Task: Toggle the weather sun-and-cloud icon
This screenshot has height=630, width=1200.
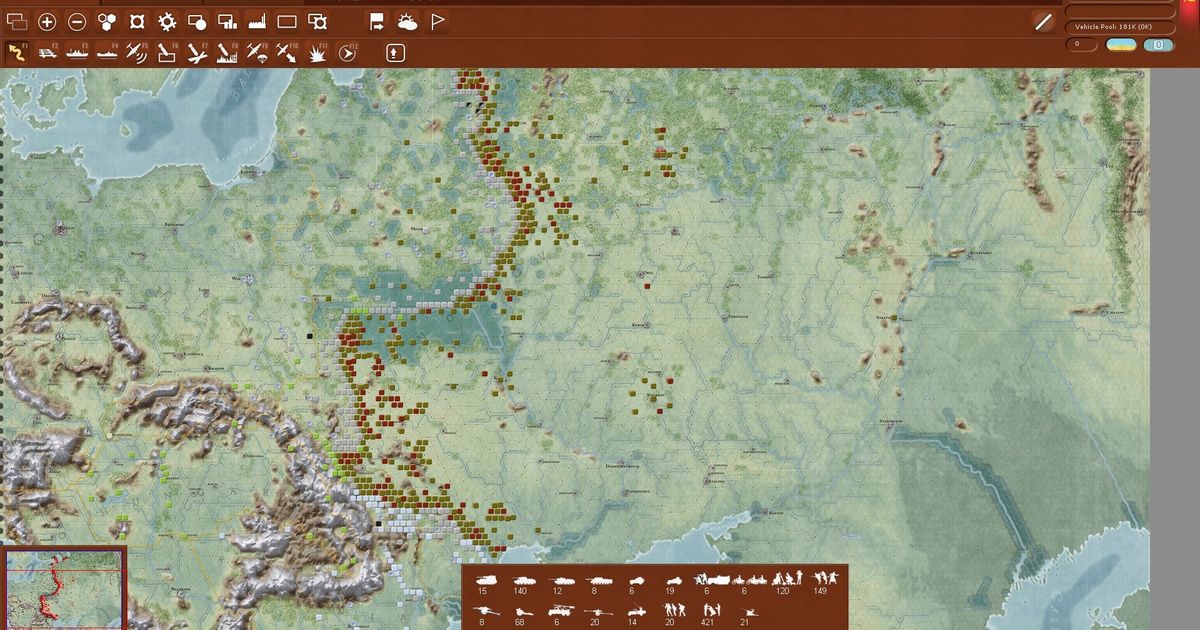Action: point(407,21)
